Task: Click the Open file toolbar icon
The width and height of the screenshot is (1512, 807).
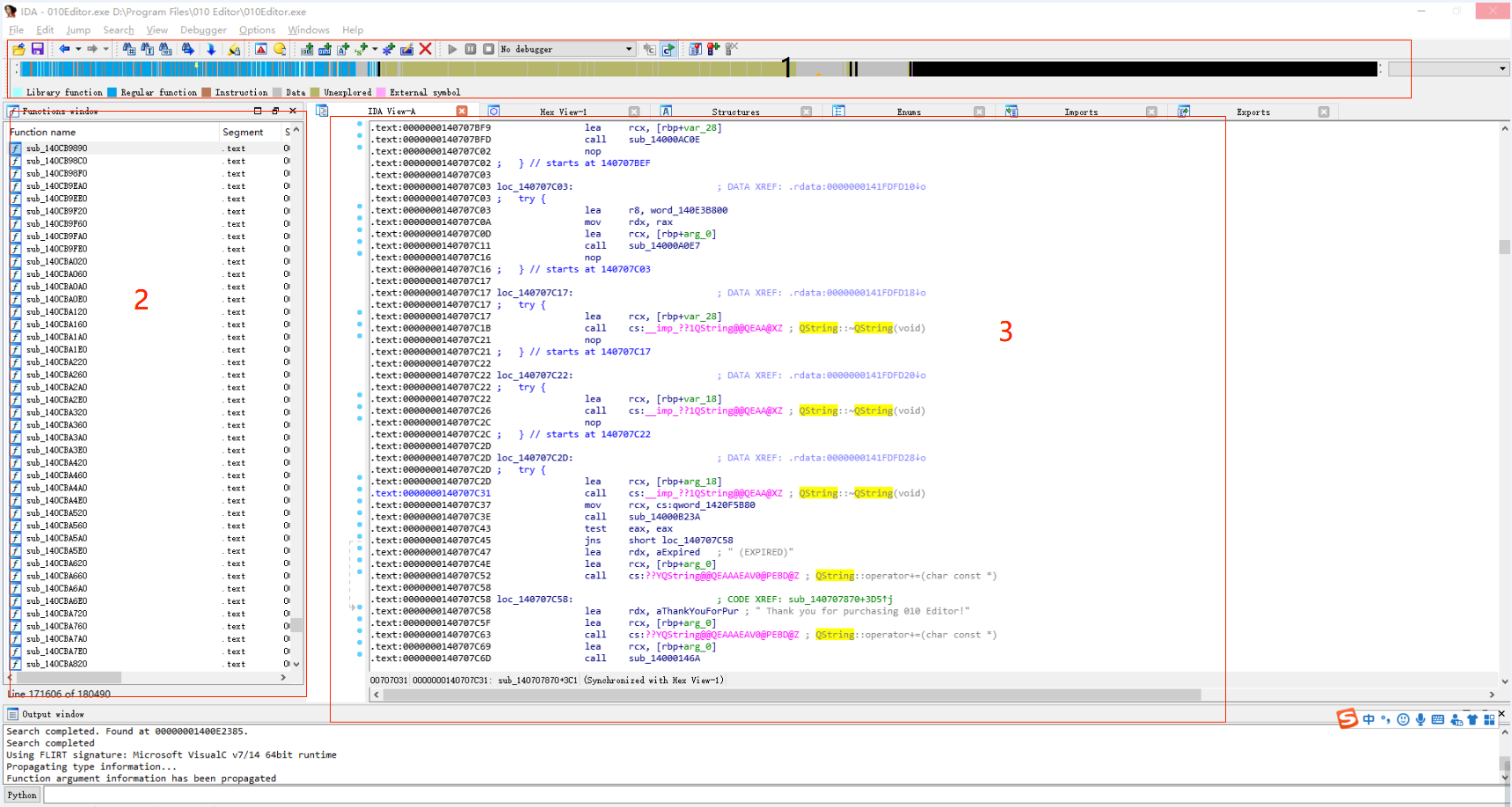Action: tap(18, 49)
